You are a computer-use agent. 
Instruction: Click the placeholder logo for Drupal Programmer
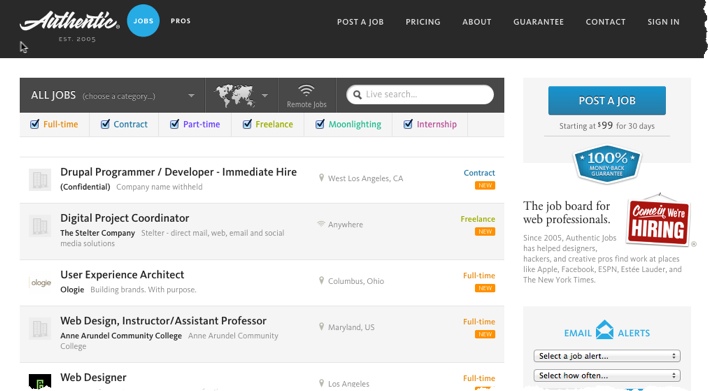(40, 180)
